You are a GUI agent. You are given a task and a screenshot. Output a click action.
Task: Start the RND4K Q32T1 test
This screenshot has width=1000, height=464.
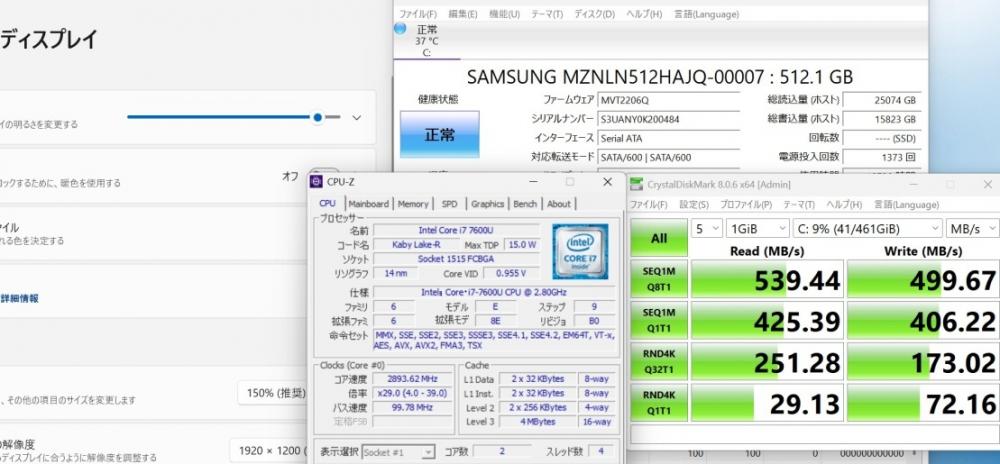[659, 361]
